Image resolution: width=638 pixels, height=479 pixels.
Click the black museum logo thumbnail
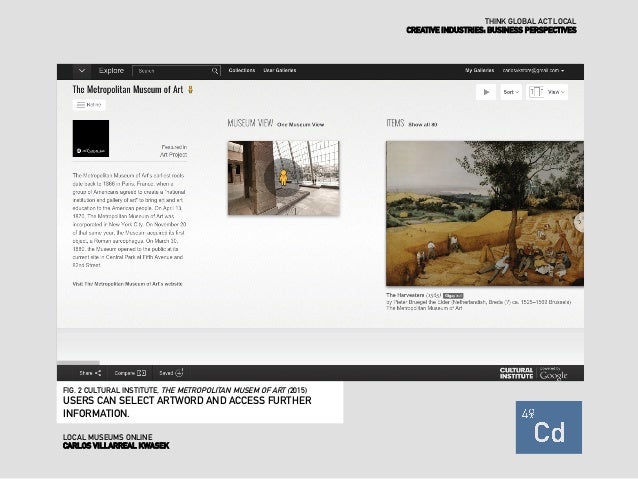coord(91,138)
